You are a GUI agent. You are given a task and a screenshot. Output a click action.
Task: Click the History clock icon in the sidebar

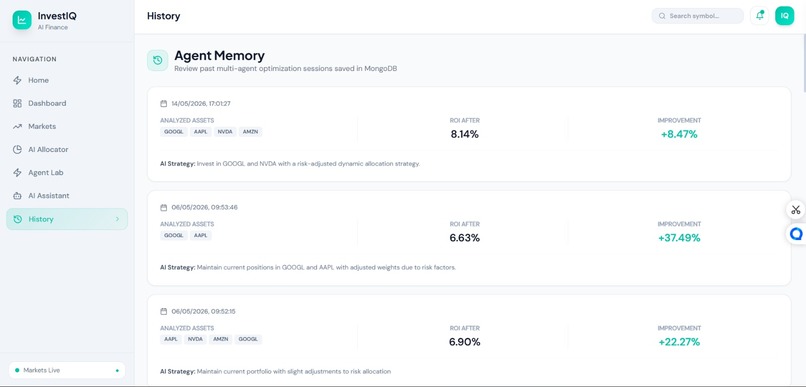pyautogui.click(x=17, y=219)
